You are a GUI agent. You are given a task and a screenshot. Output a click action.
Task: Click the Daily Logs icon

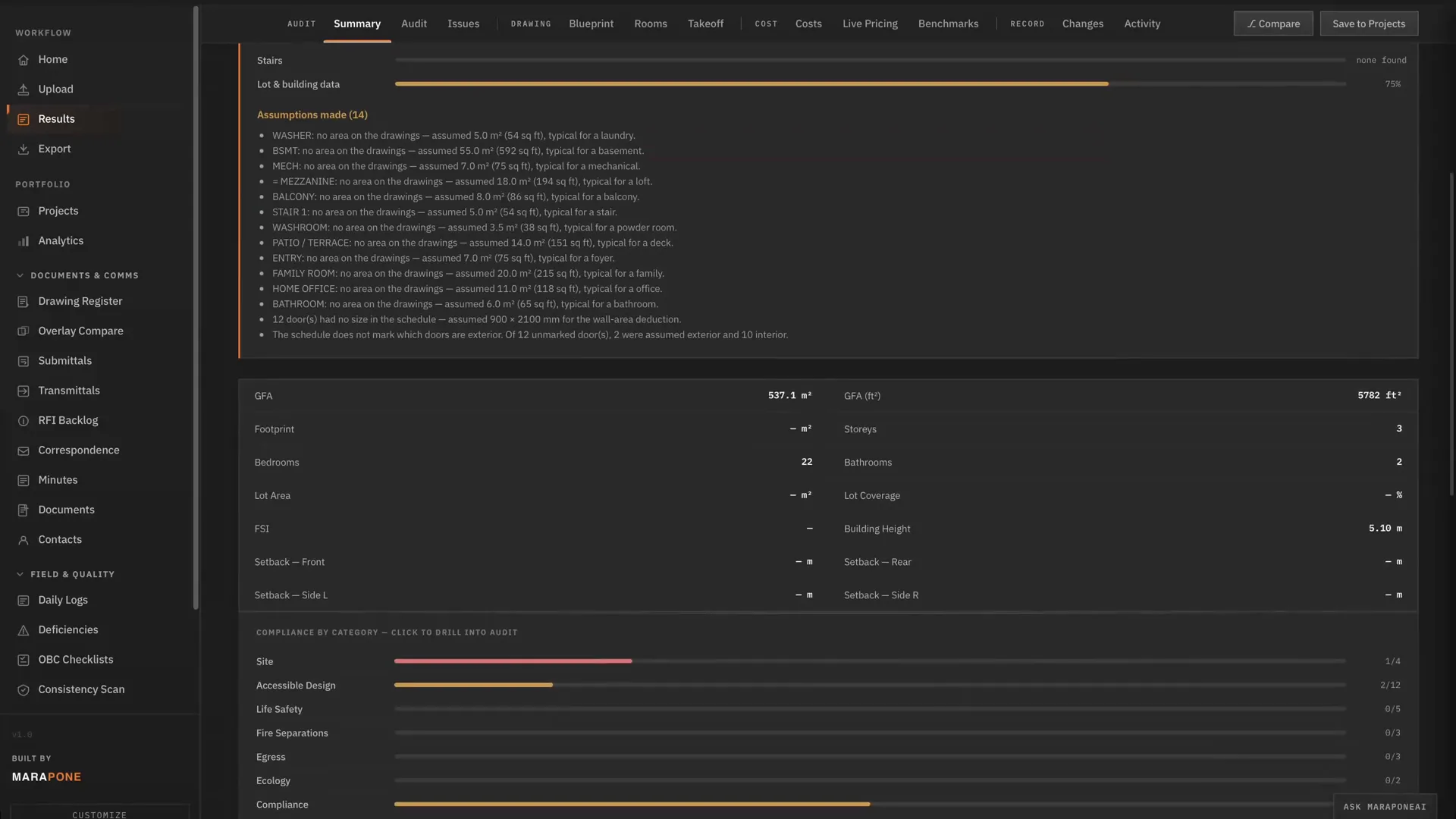coord(24,601)
